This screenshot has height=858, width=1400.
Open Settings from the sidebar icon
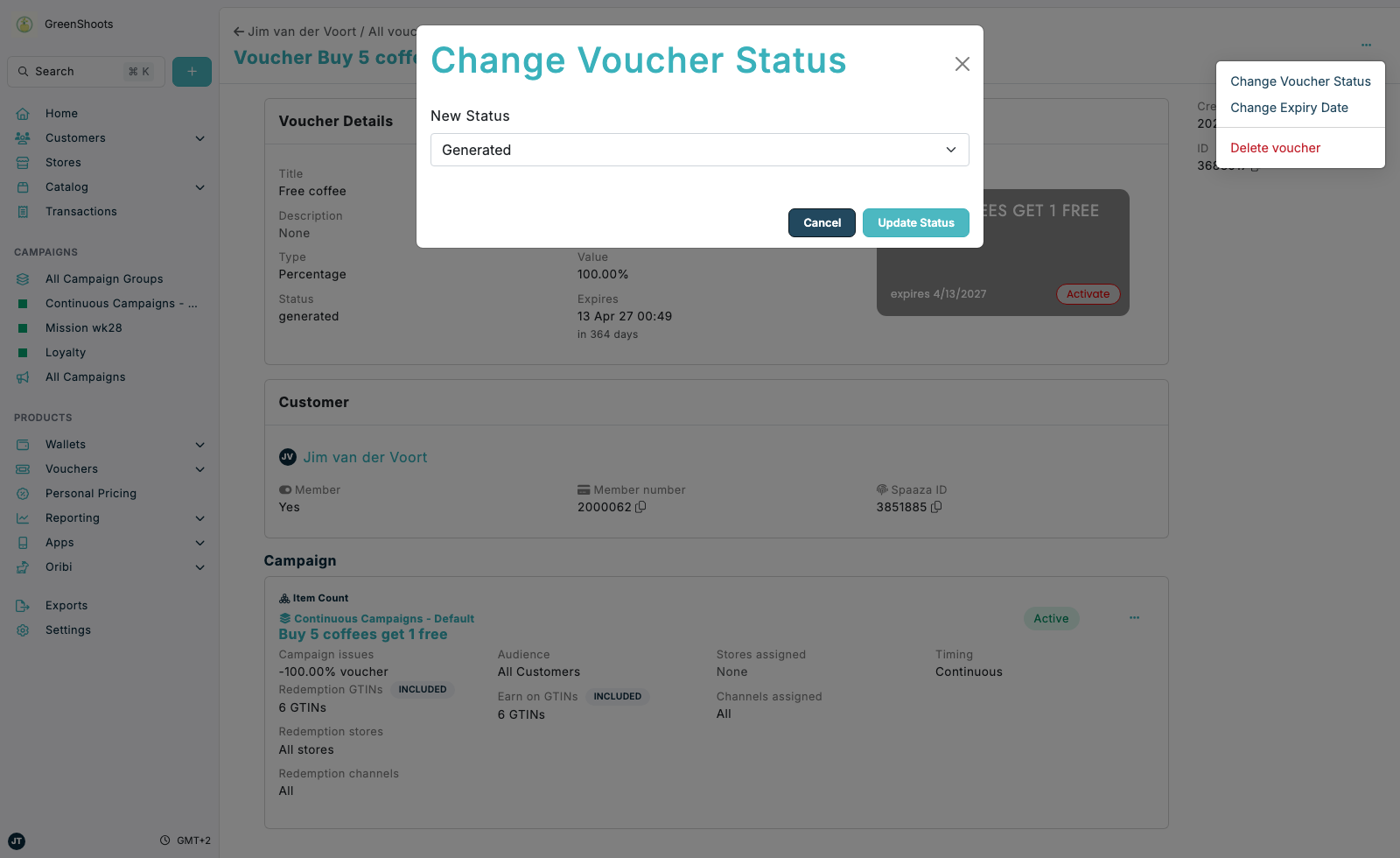tap(23, 629)
